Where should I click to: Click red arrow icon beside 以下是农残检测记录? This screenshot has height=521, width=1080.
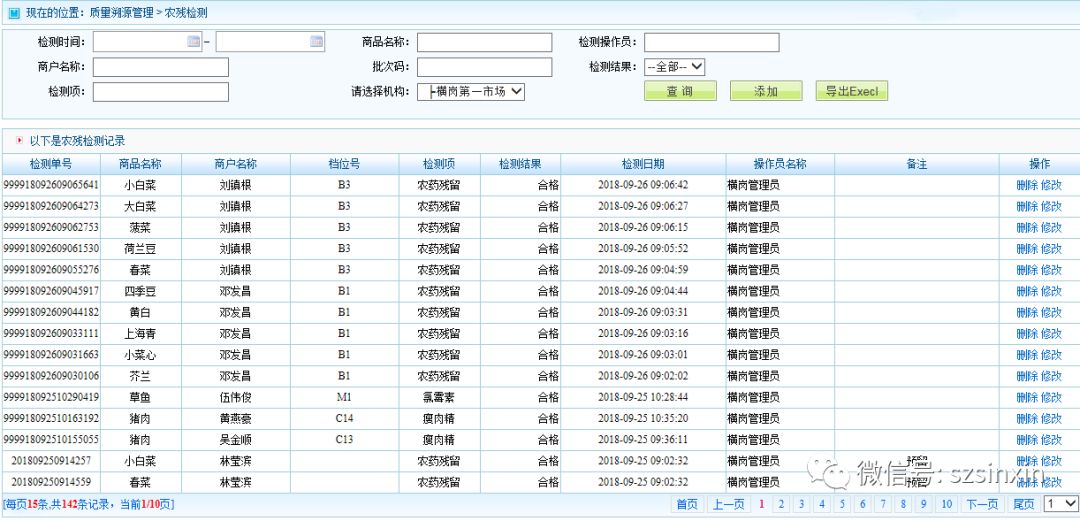(19, 141)
